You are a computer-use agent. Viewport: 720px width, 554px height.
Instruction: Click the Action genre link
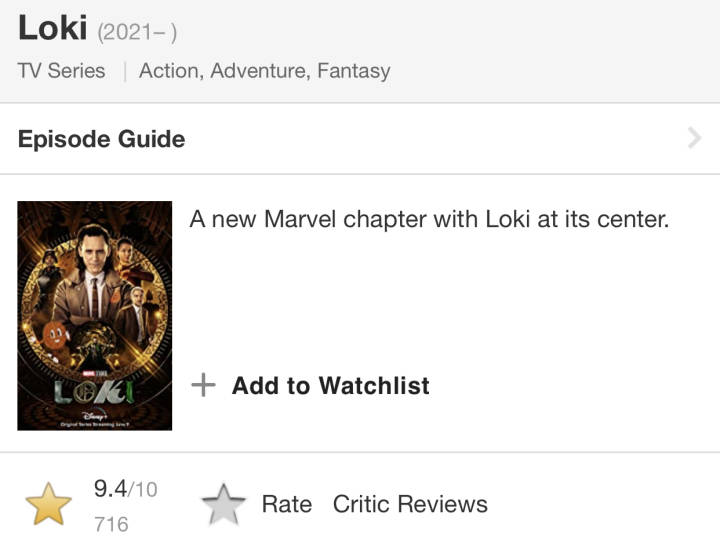169,71
